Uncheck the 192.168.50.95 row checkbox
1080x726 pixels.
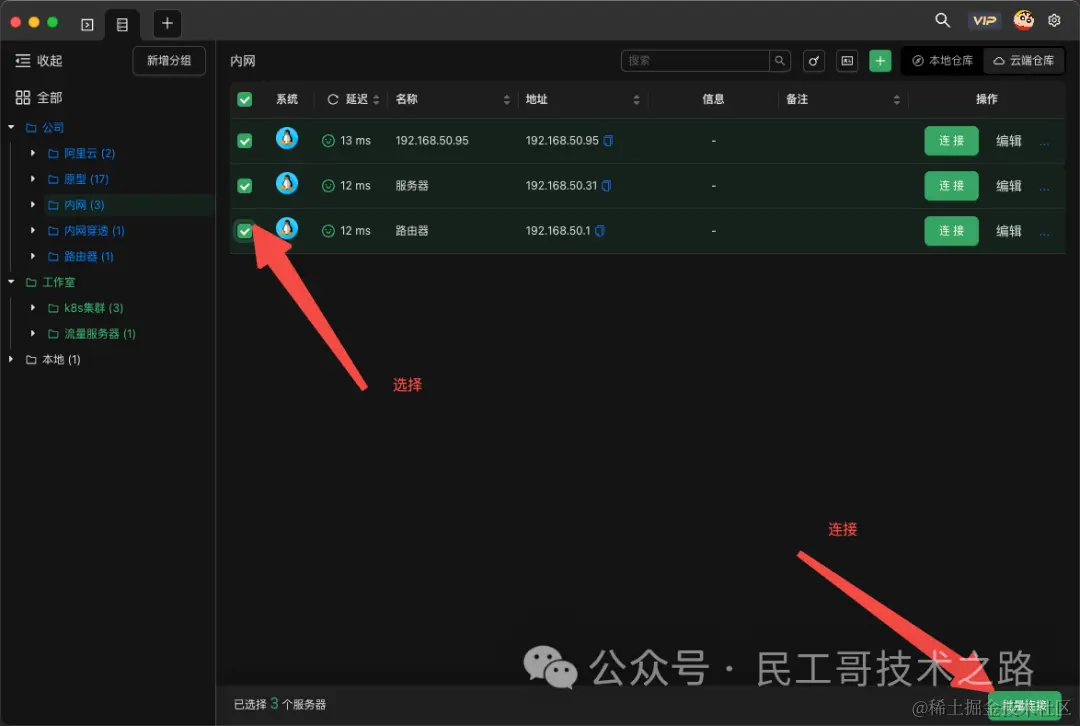click(244, 140)
